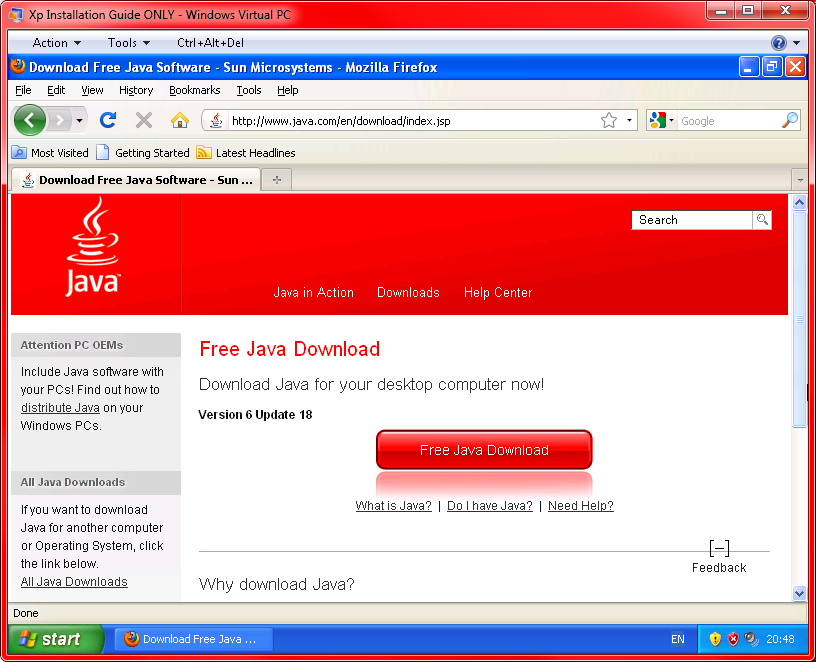This screenshot has height=662, width=816.
Task: Click the vertical scrollbar thumb
Action: tap(799, 319)
